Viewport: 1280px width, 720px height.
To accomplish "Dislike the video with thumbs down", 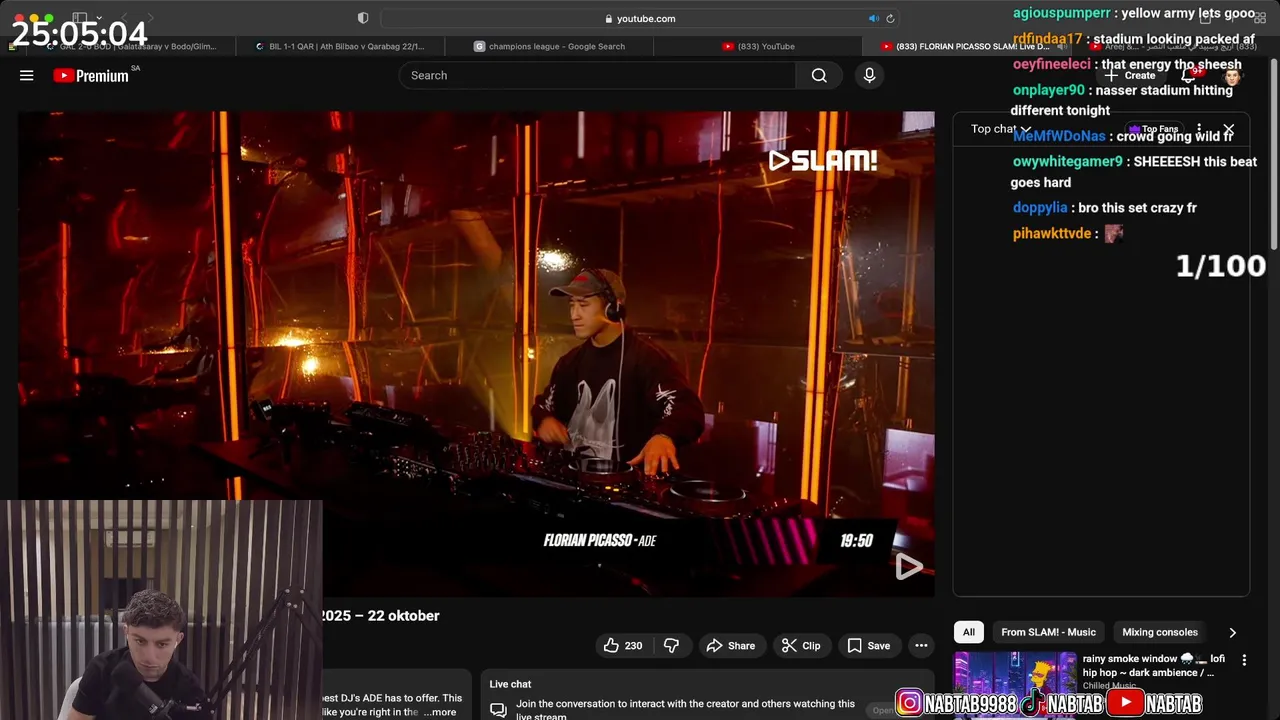I will coord(671,646).
